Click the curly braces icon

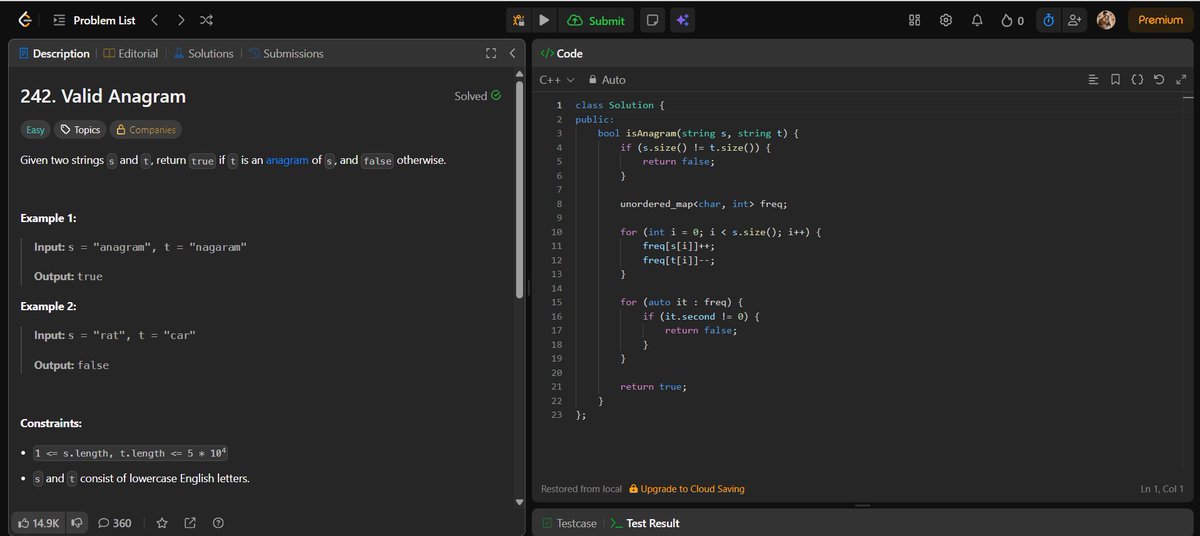coord(1137,79)
